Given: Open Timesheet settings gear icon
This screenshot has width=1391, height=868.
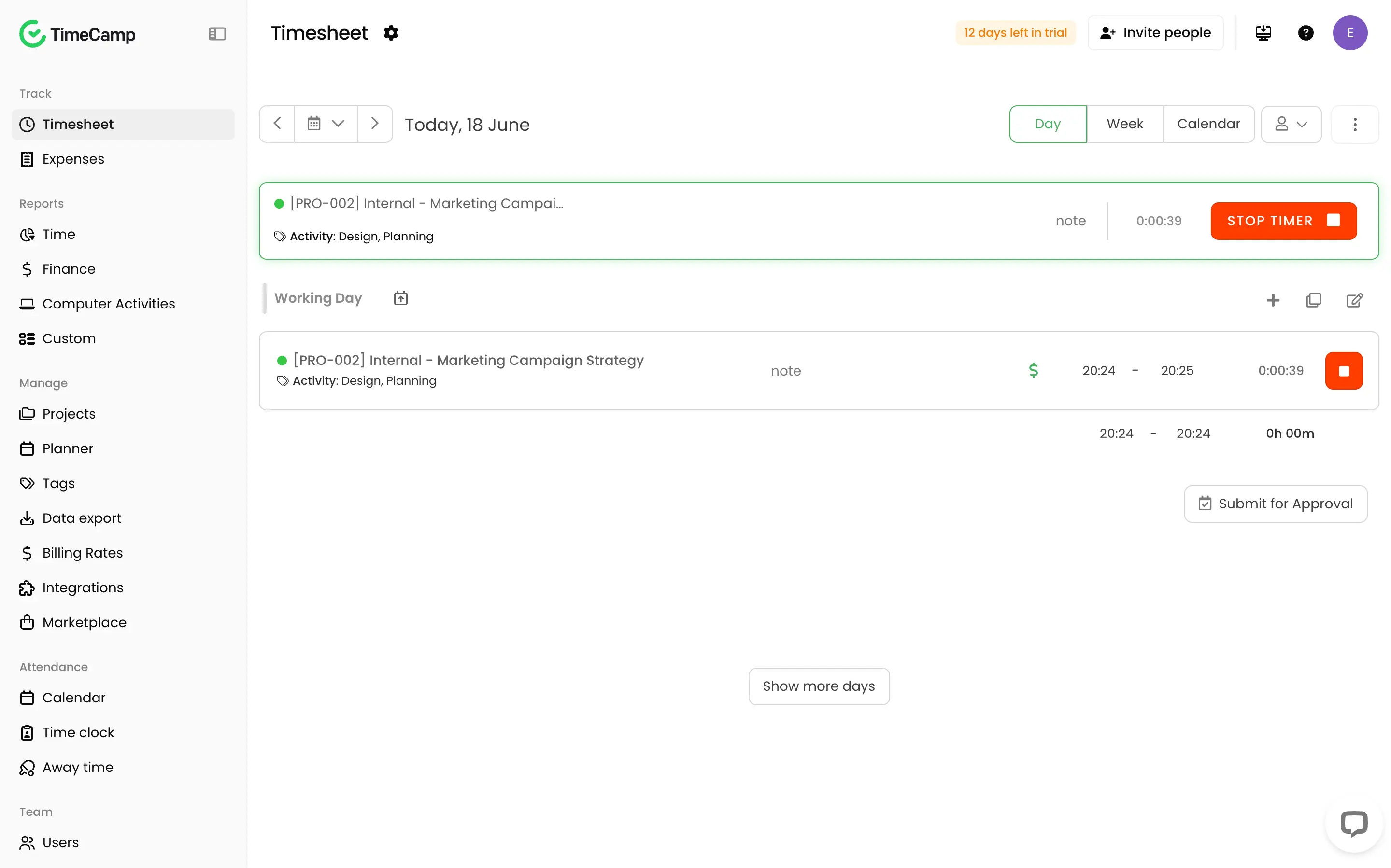Looking at the screenshot, I should click(391, 33).
